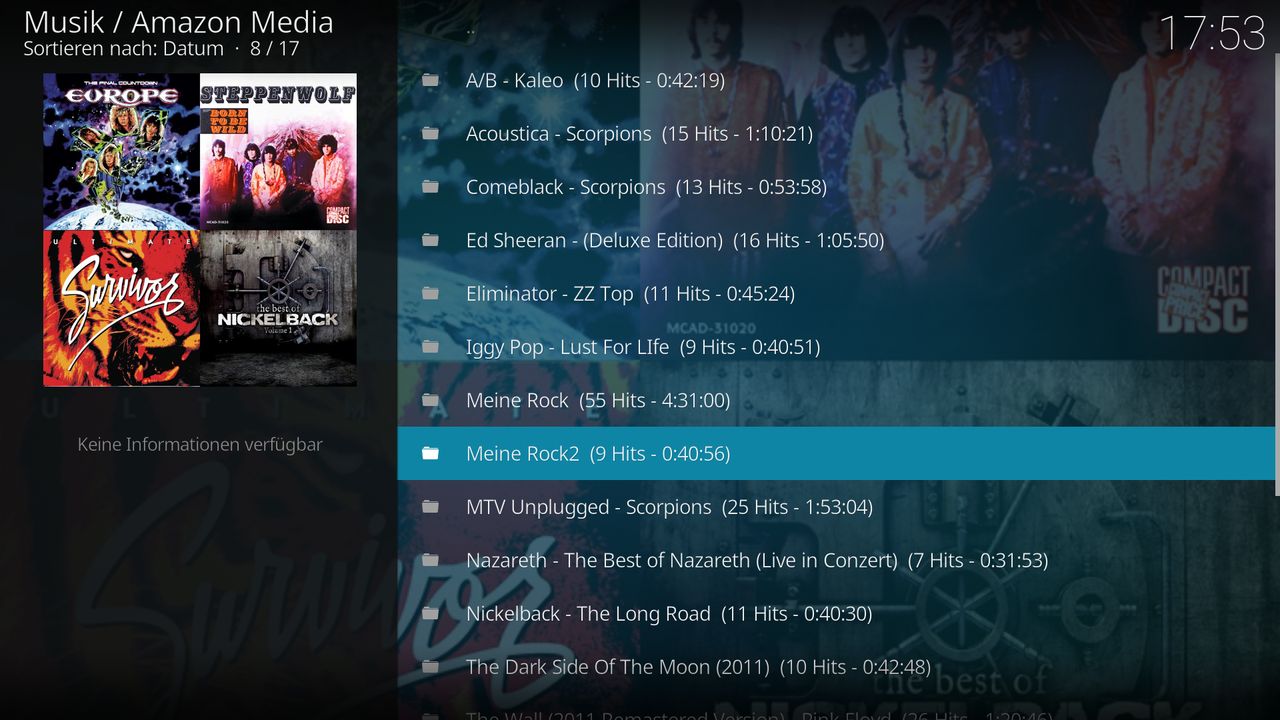1280x720 pixels.
Task: Go up via the parent directory dots
Action: [x=470, y=30]
